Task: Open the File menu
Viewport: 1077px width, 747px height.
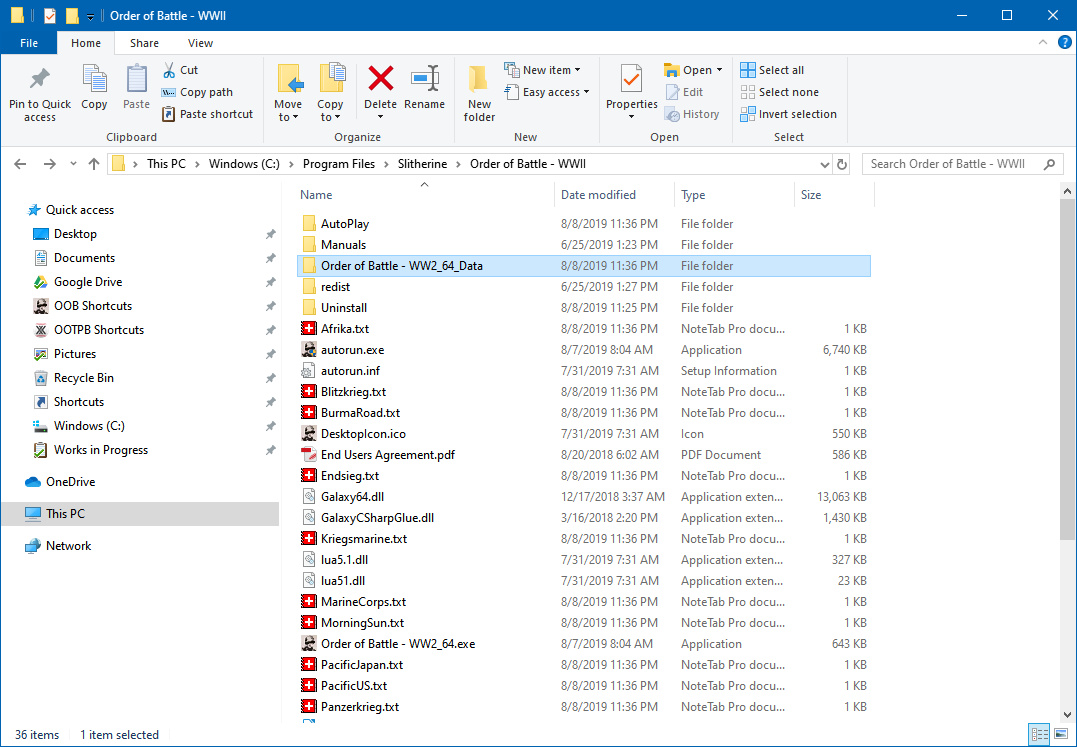Action: coord(29,43)
